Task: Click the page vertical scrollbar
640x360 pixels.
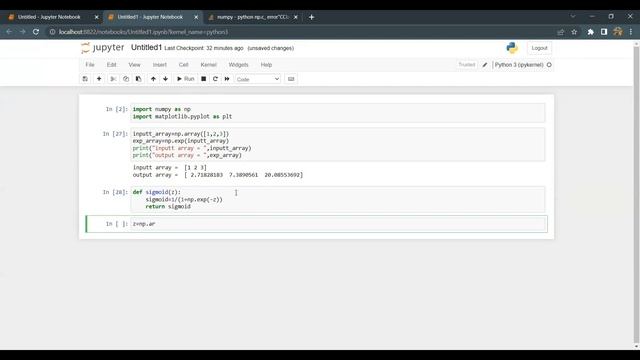Action: (636, 194)
